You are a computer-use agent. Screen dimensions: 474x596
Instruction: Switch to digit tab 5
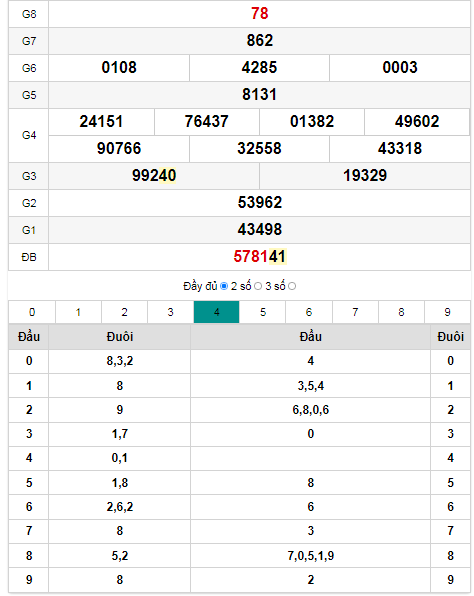coord(263,312)
